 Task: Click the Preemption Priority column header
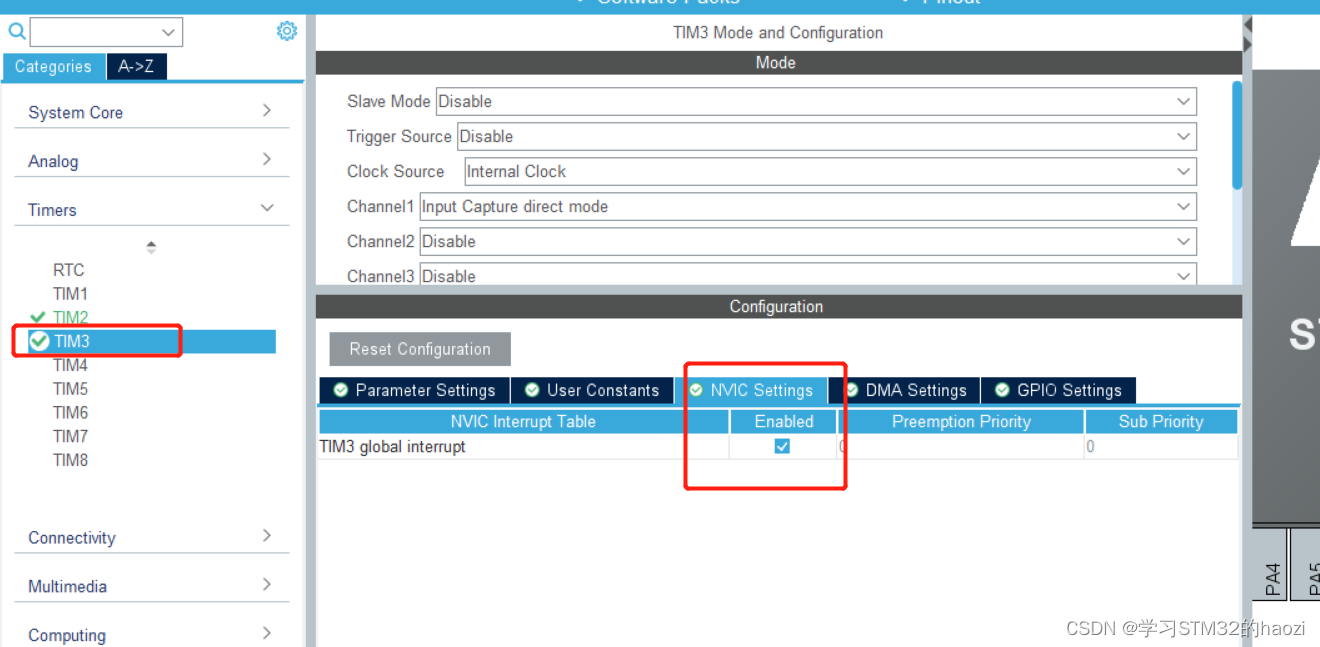[961, 421]
